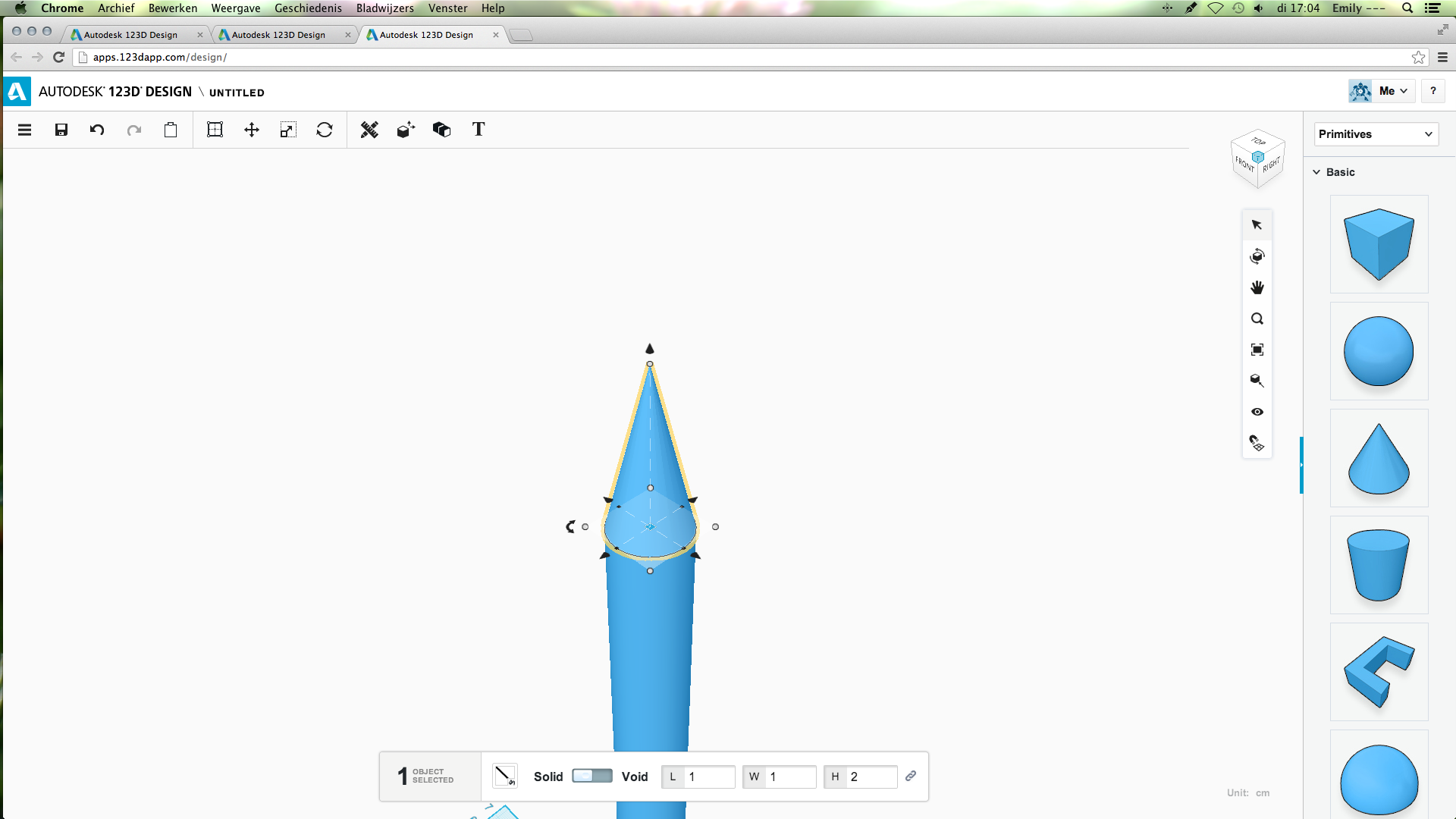Switch to the first Autodesk 123D Design tab
The height and width of the screenshot is (819, 1456).
[x=130, y=35]
